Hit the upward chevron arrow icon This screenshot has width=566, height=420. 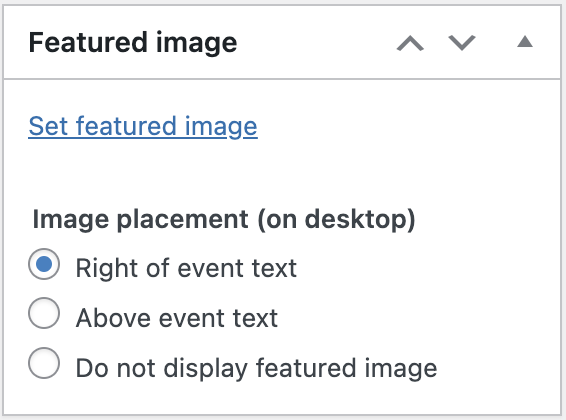[x=410, y=43]
